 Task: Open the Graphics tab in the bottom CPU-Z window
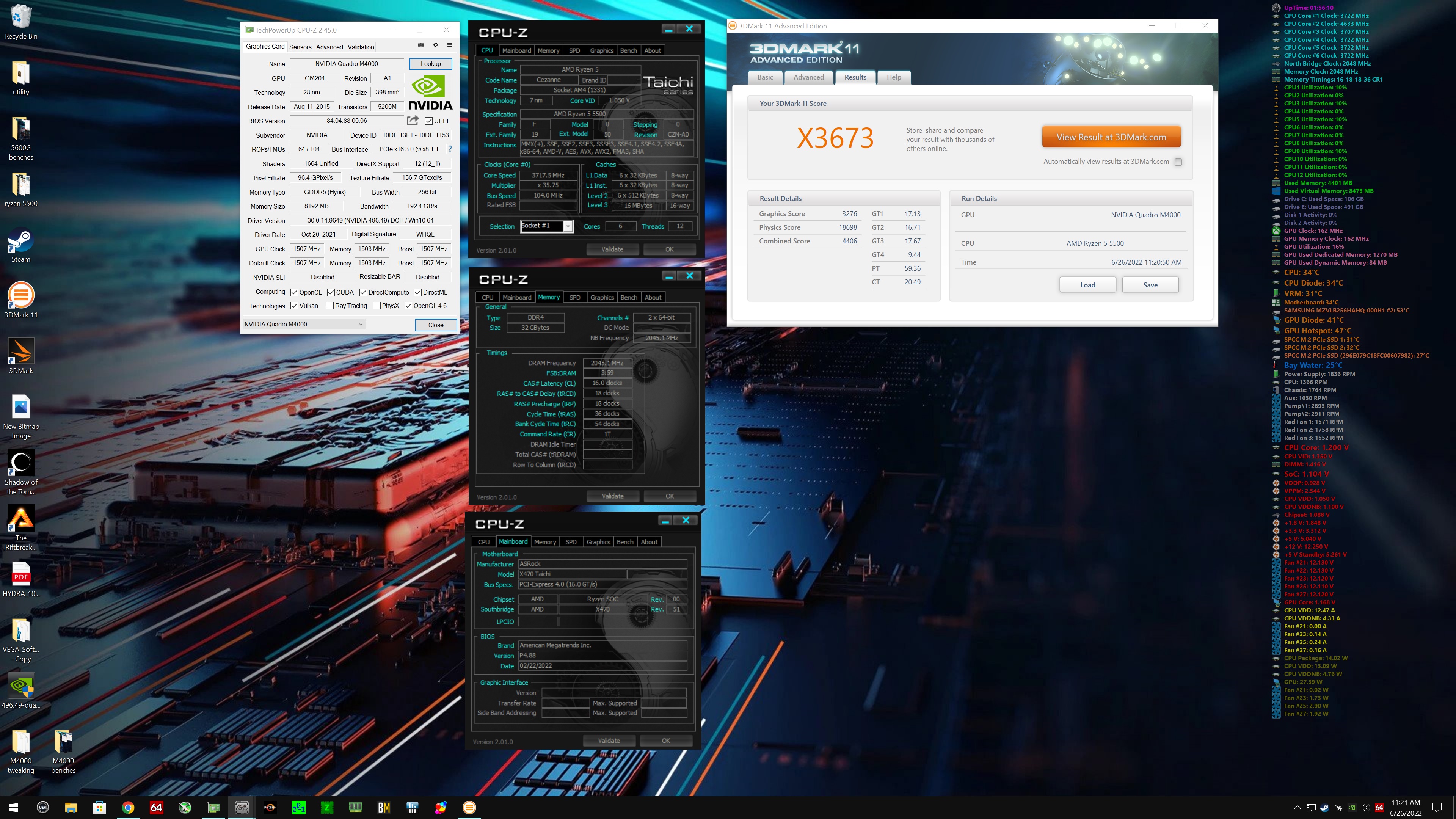pyautogui.click(x=598, y=541)
